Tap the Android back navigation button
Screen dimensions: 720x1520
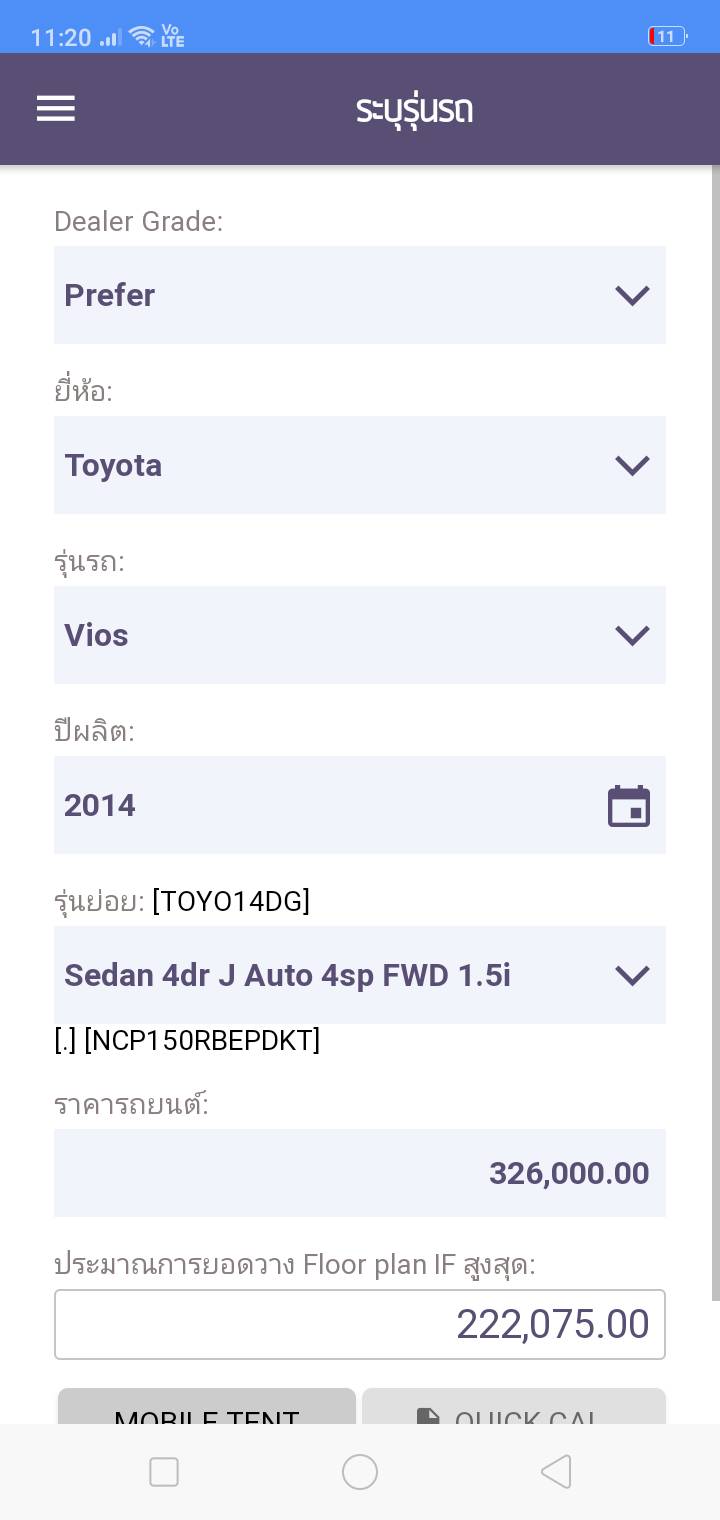click(556, 1472)
